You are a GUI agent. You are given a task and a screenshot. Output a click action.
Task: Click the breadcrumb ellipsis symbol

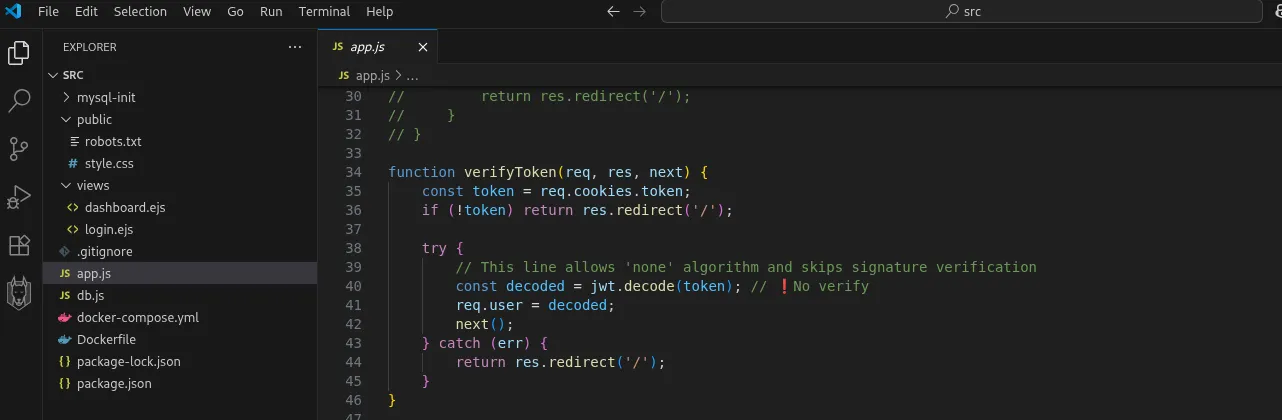pyautogui.click(x=412, y=75)
